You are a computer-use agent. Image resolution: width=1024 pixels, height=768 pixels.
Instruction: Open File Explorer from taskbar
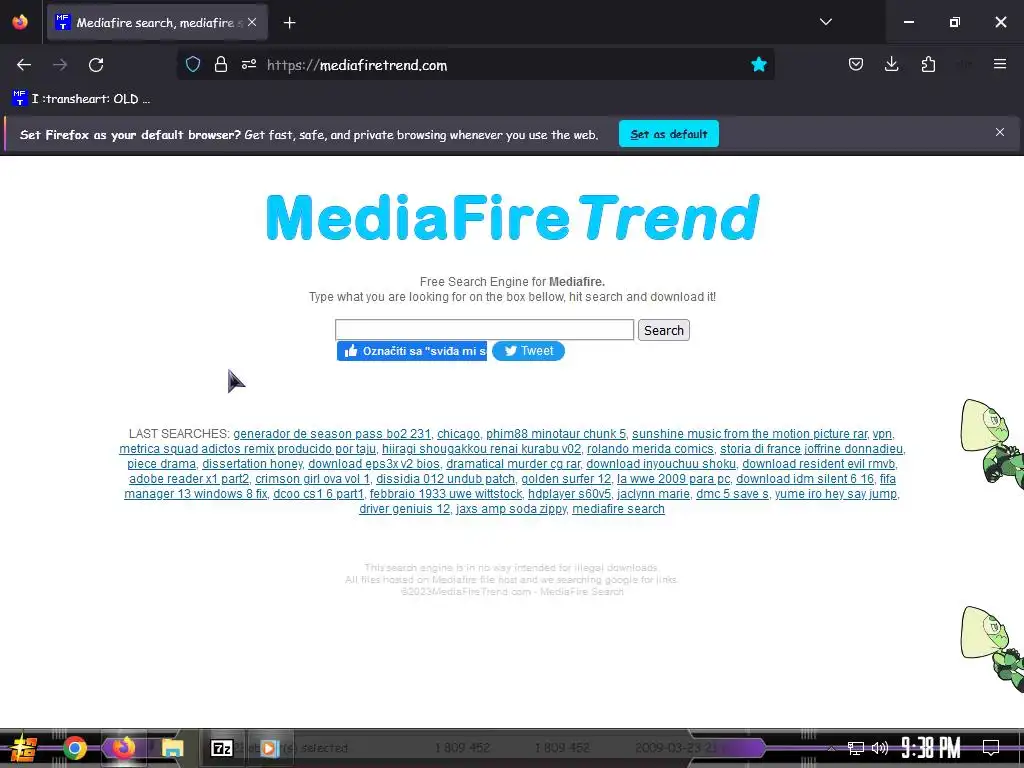point(172,748)
